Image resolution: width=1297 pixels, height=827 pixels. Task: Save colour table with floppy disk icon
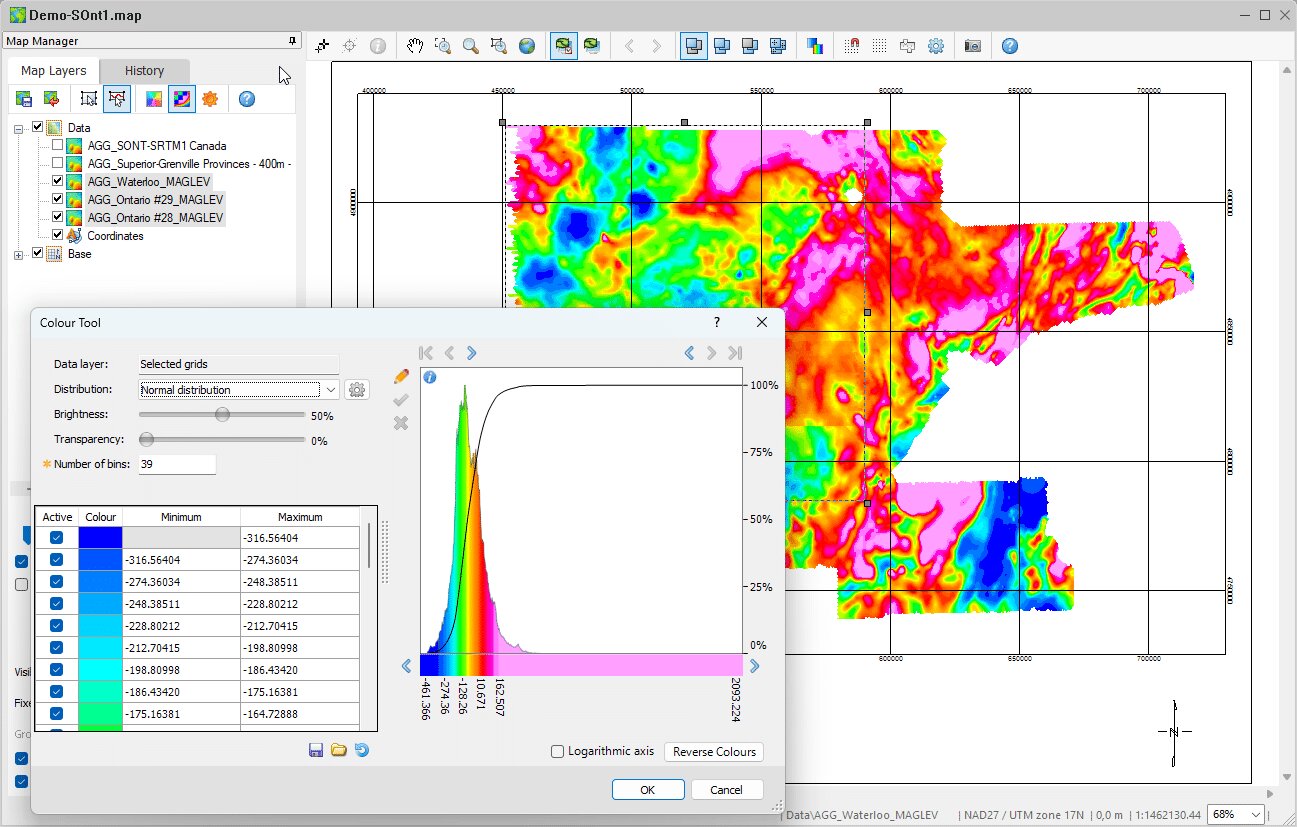click(x=316, y=750)
